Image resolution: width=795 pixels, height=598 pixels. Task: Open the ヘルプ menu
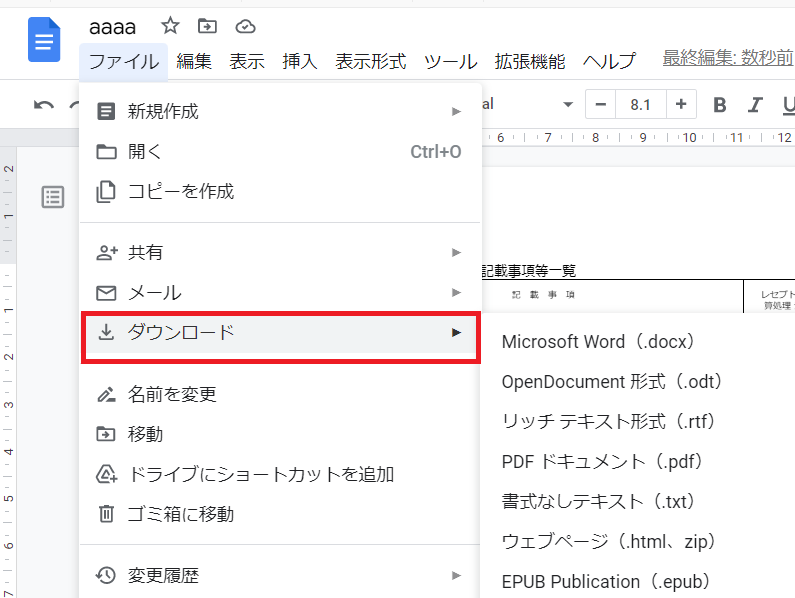tap(608, 62)
